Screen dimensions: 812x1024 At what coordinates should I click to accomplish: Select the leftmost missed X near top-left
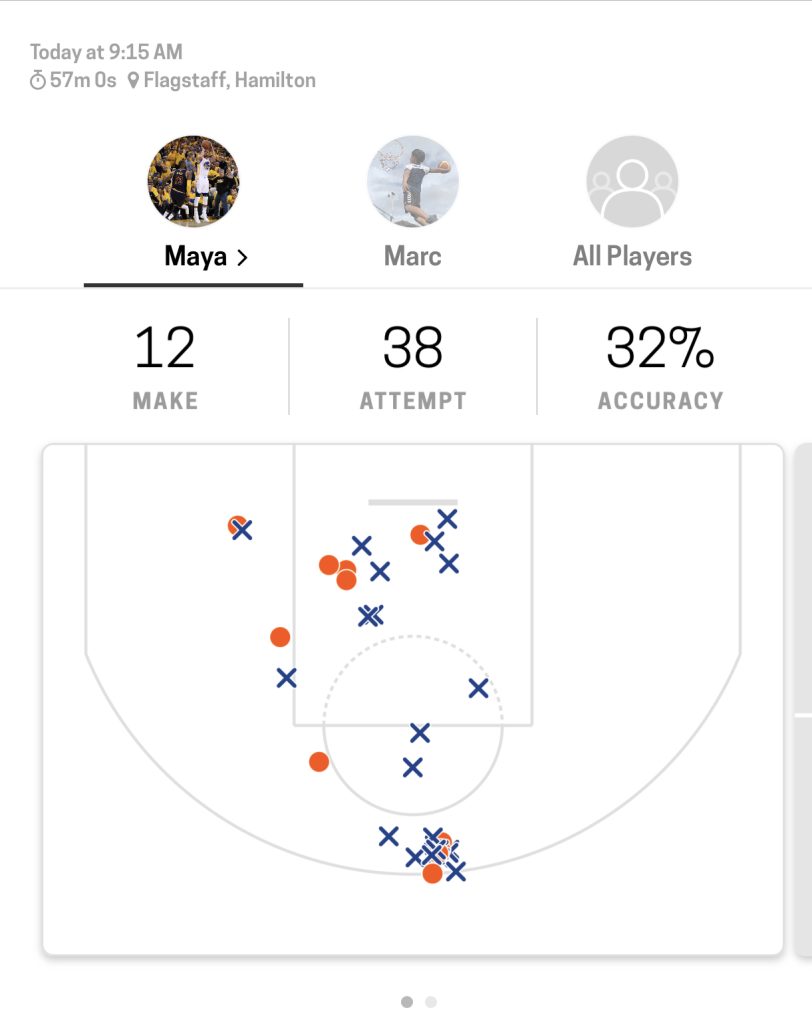click(x=242, y=530)
